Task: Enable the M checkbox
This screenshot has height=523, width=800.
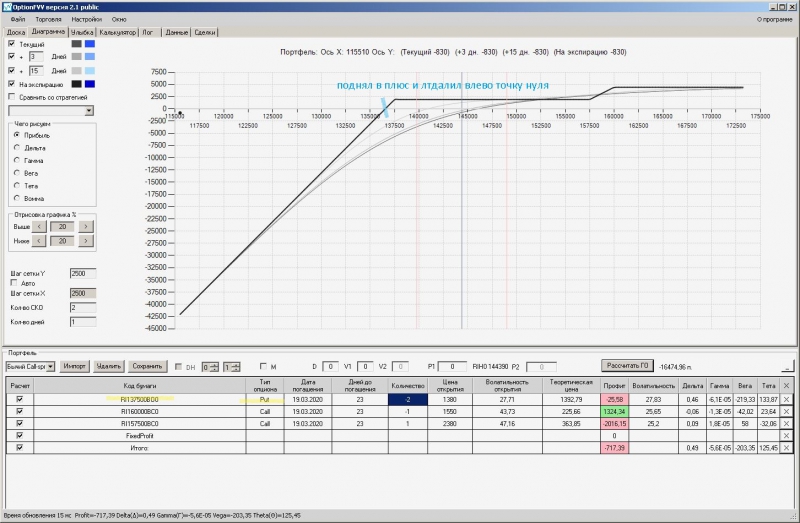Action: [263, 366]
